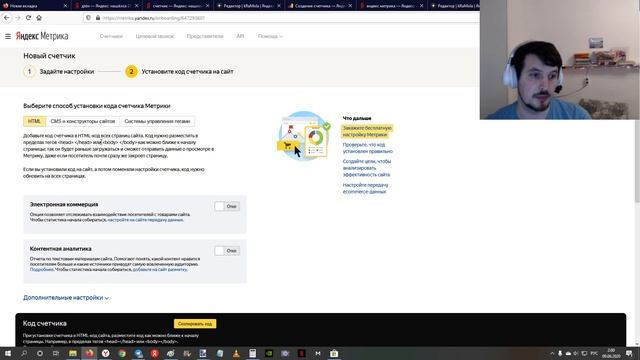The width and height of the screenshot is (640, 360).
Task: Open the browser home page icon
Action: (39, 18)
